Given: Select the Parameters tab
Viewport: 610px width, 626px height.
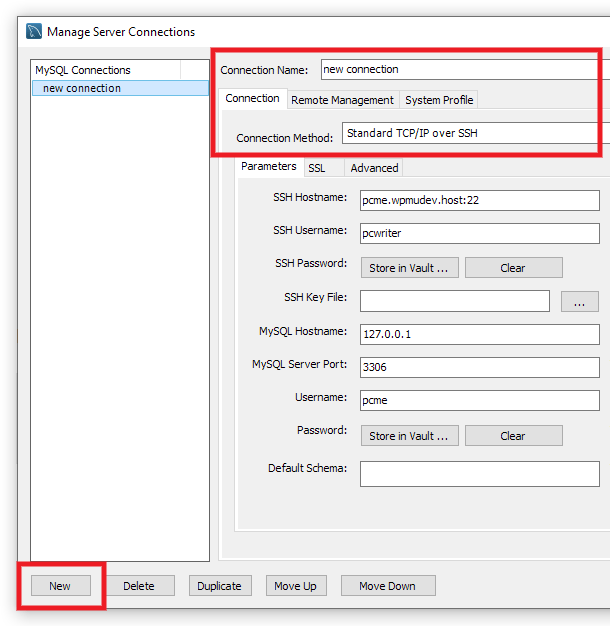Looking at the screenshot, I should [269, 166].
